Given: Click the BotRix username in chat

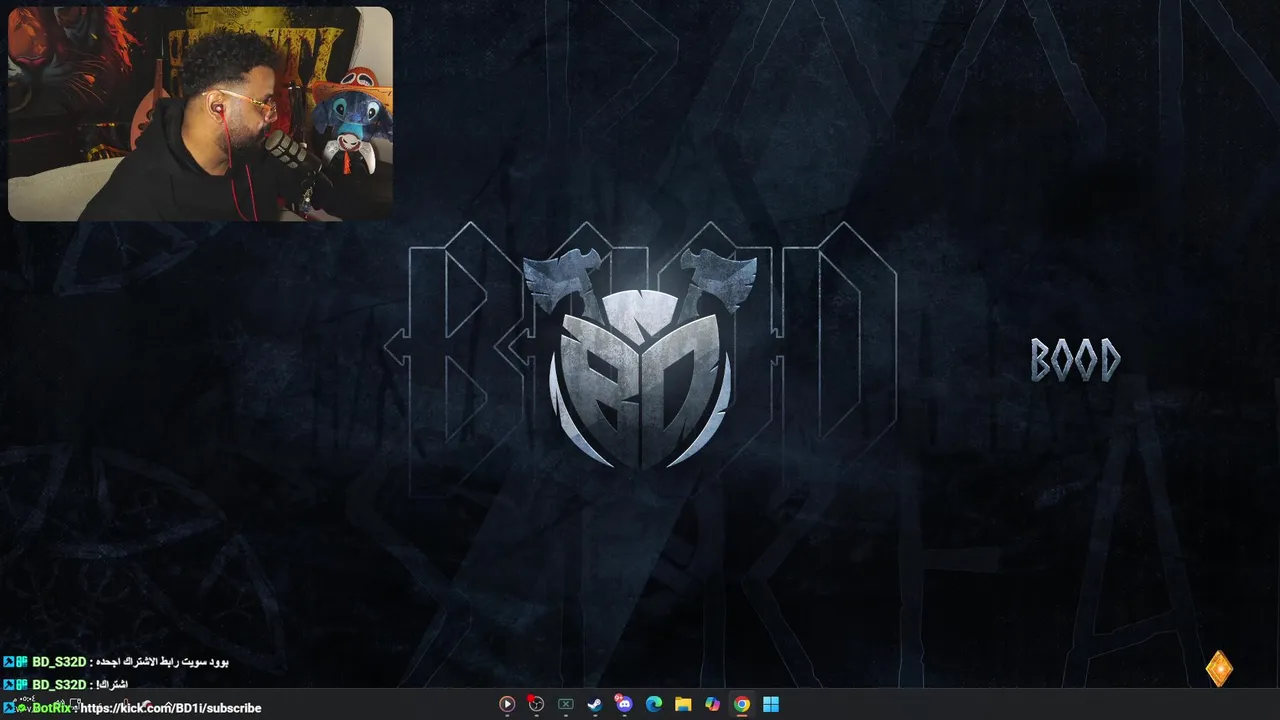Looking at the screenshot, I should 51,708.
